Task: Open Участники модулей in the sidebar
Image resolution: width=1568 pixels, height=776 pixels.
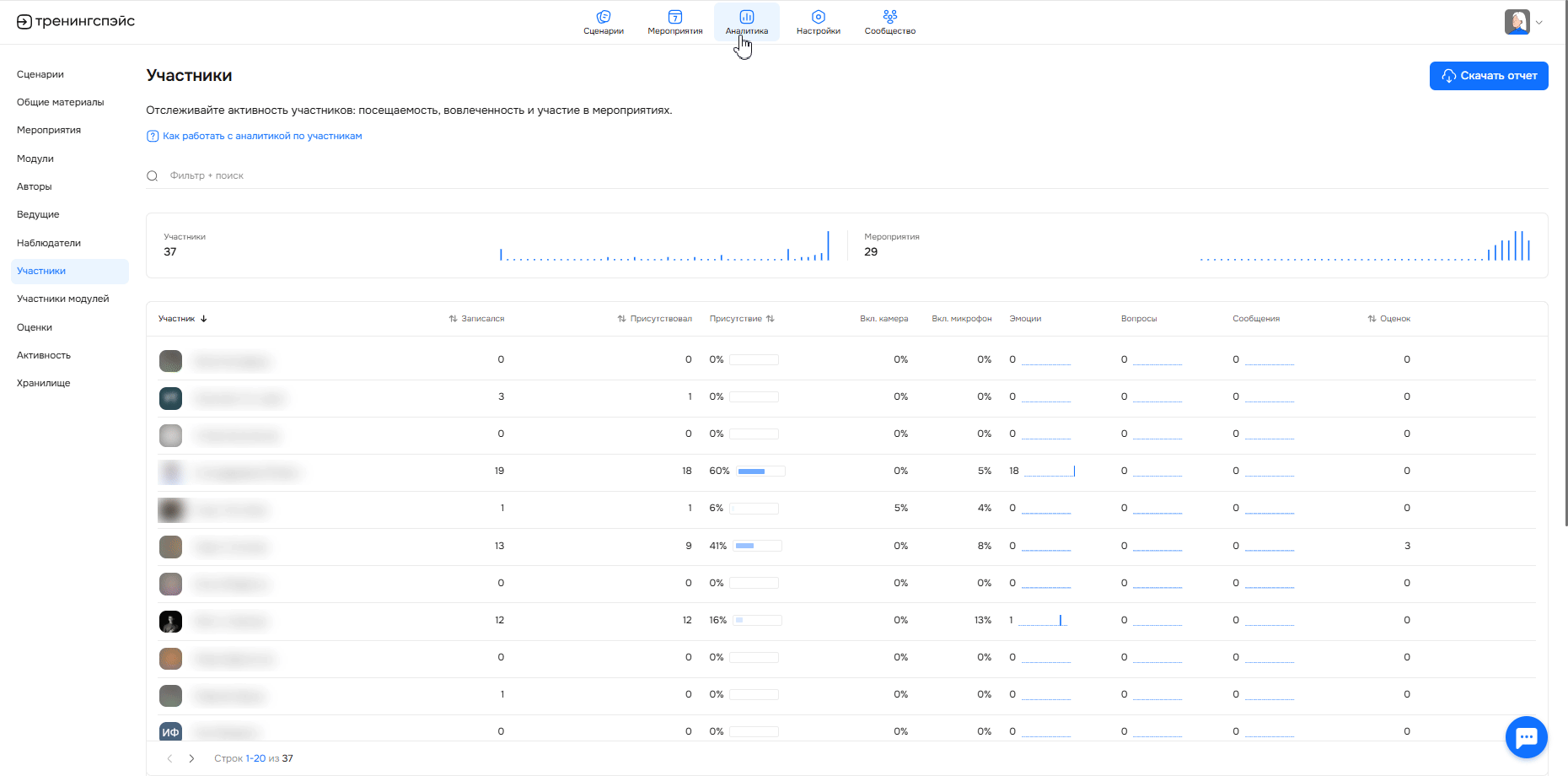Action: coord(63,299)
